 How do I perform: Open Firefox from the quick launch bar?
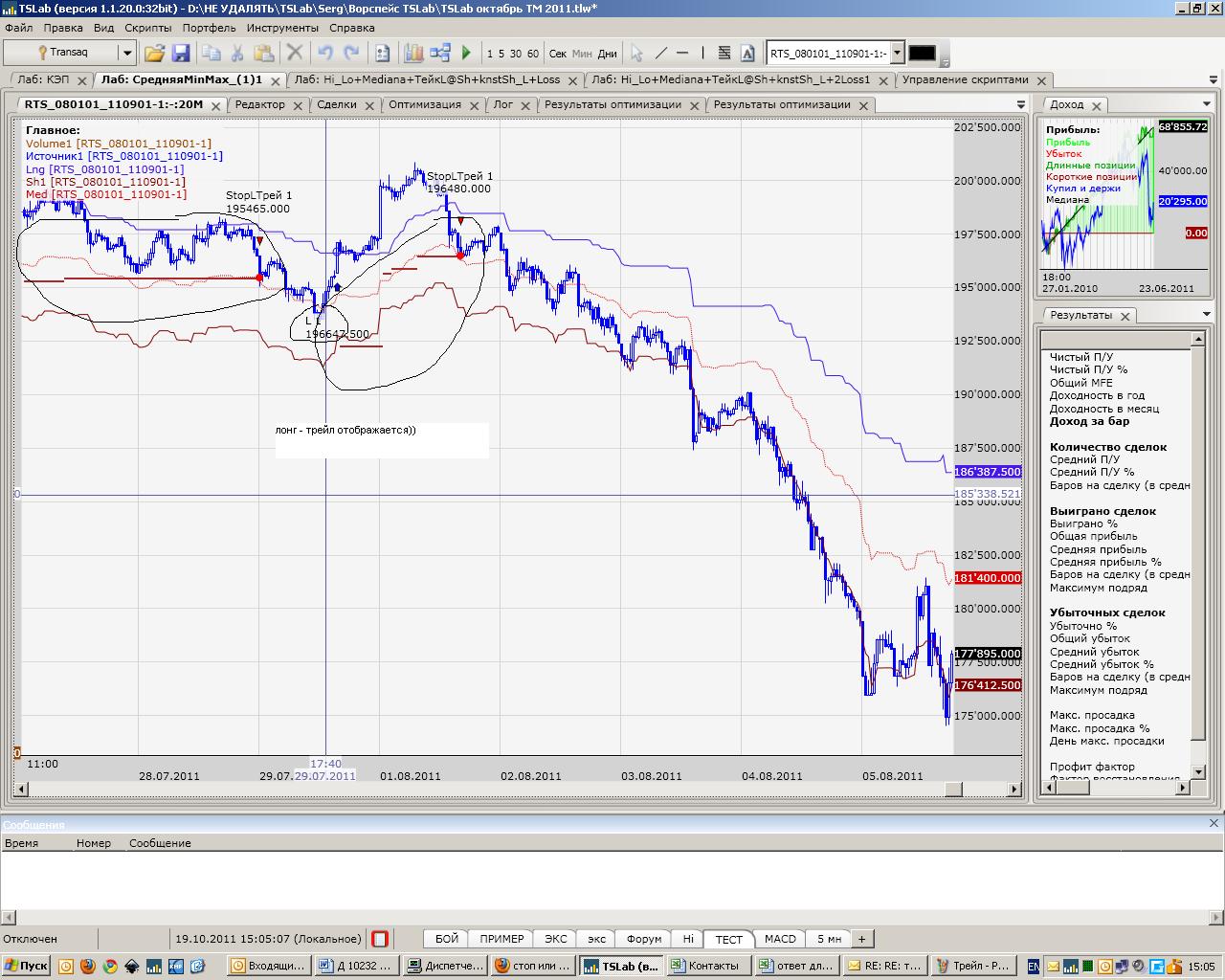click(88, 966)
